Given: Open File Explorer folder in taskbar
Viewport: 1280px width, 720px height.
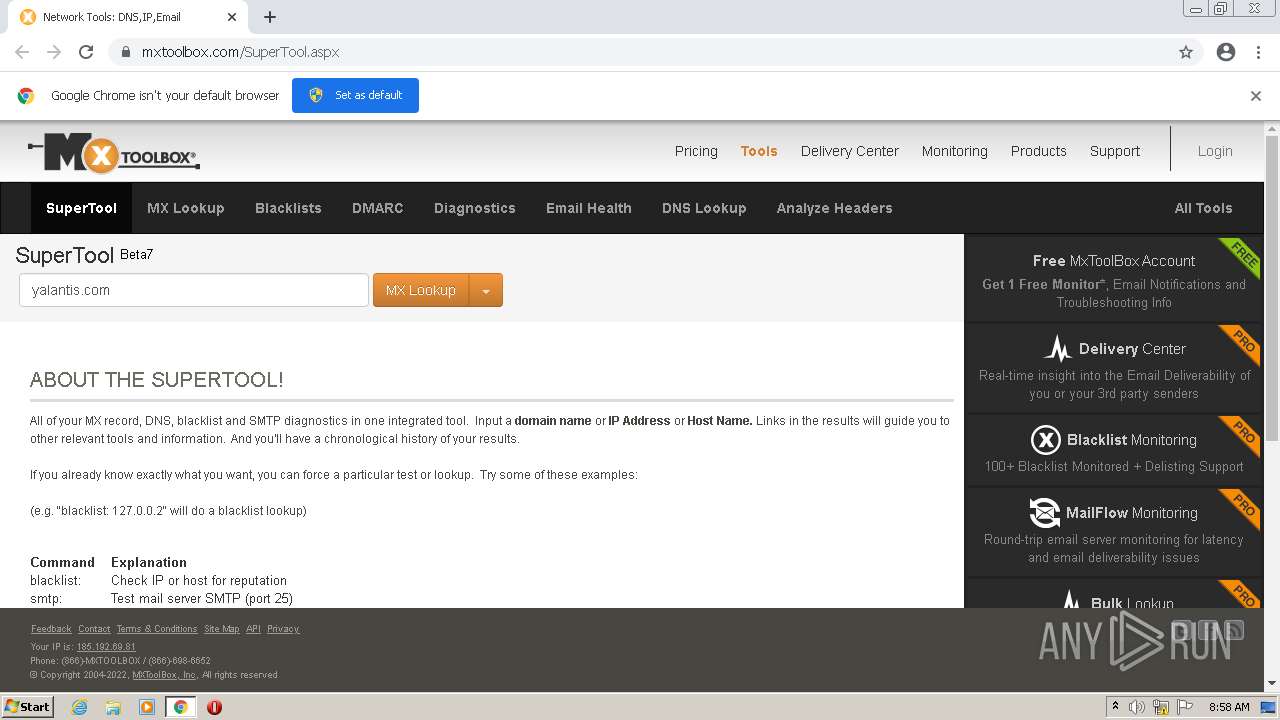Looking at the screenshot, I should coord(113,707).
